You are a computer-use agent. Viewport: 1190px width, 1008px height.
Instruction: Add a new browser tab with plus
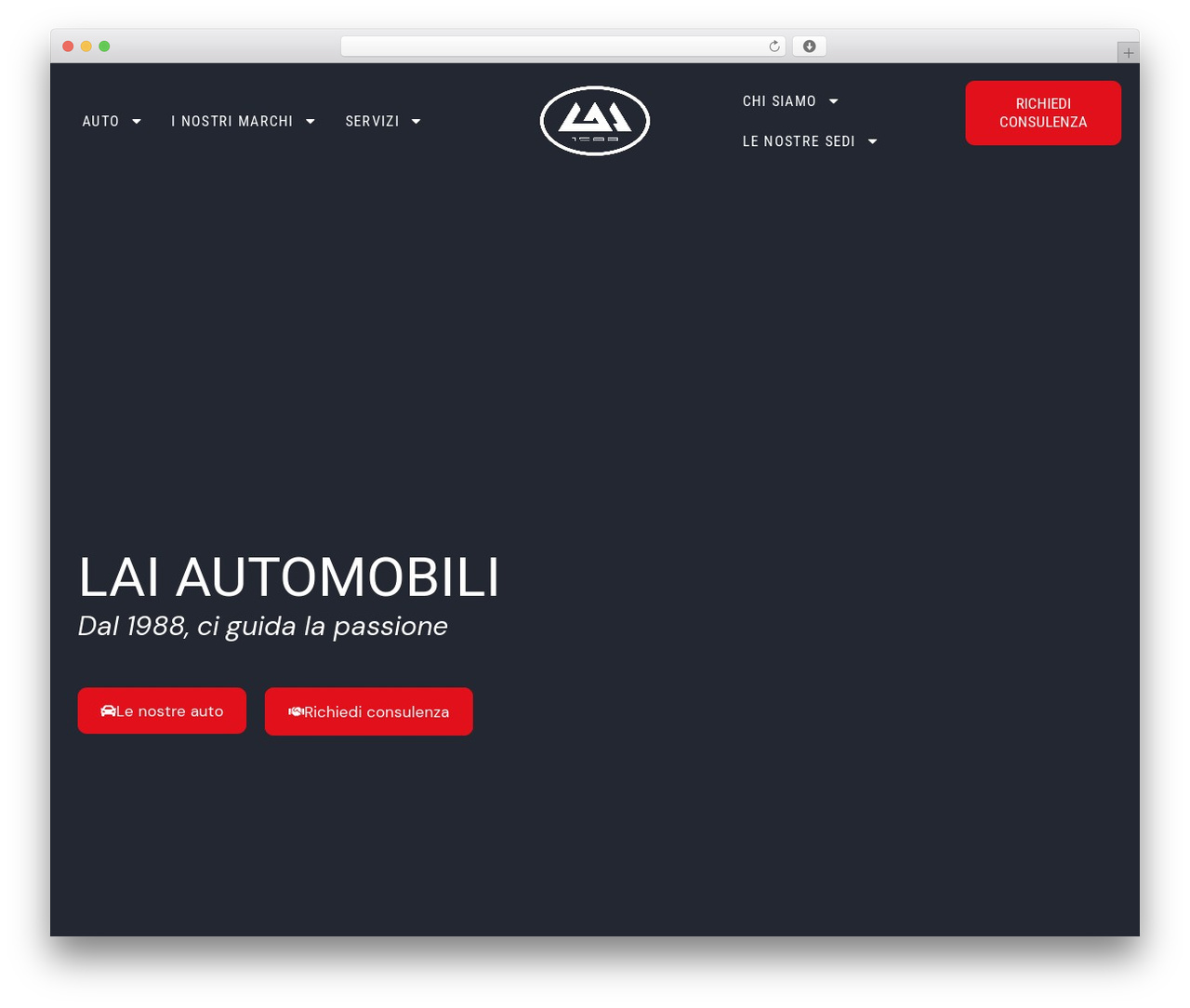[1129, 53]
